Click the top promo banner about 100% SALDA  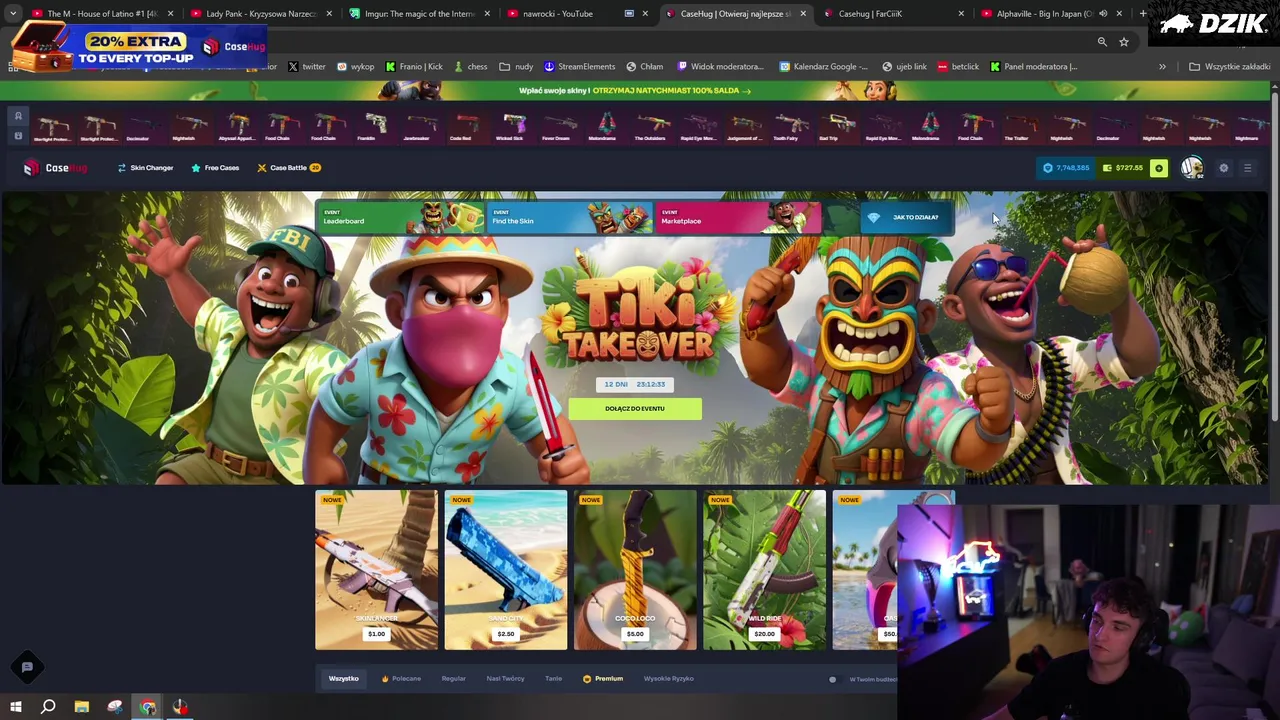point(635,90)
